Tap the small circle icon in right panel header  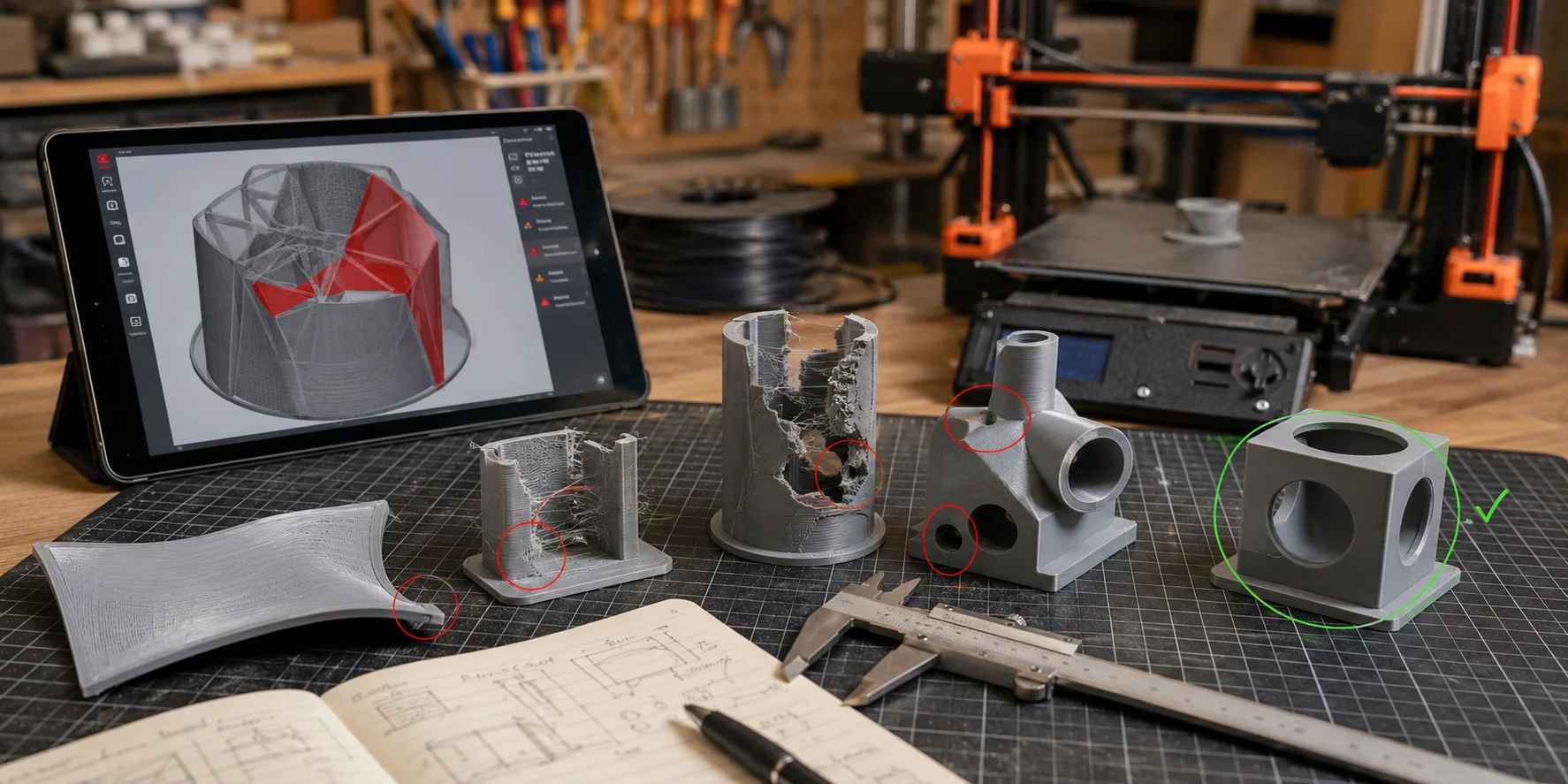(551, 138)
